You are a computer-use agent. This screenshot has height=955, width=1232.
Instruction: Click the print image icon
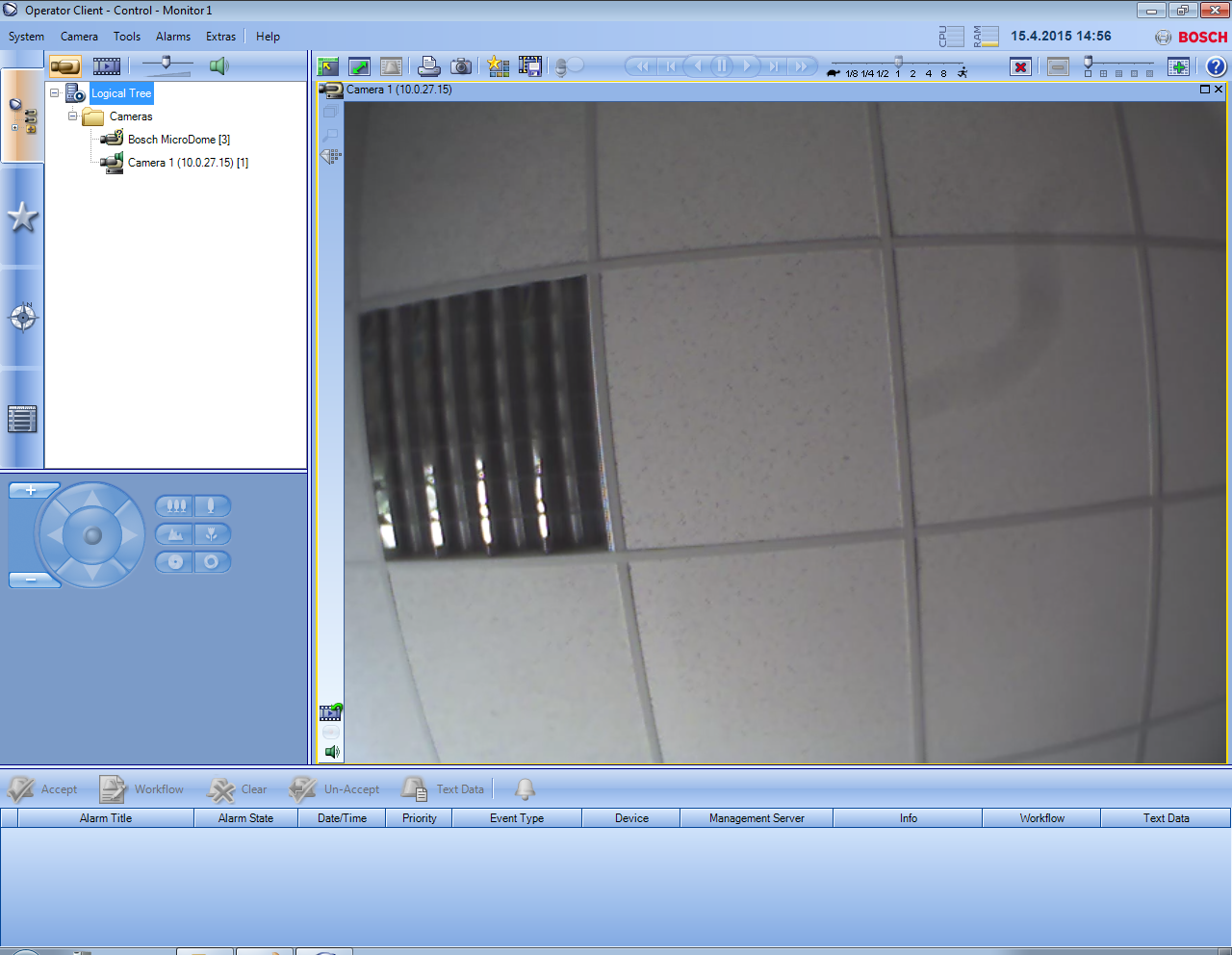[429, 66]
